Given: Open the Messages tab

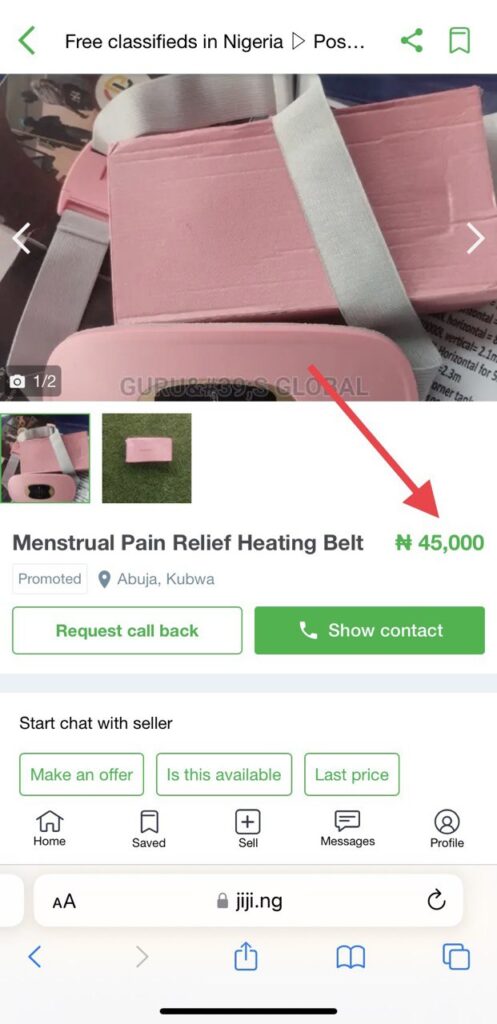Looking at the screenshot, I should [x=347, y=828].
